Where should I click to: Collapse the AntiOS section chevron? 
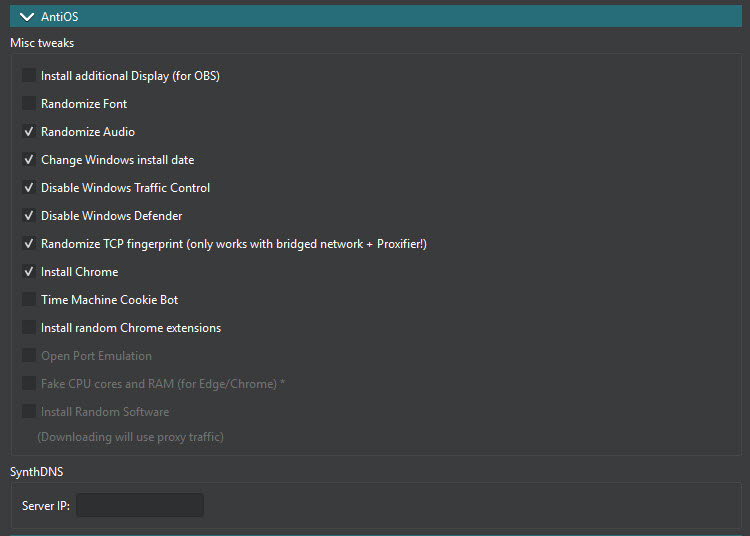(x=26, y=16)
